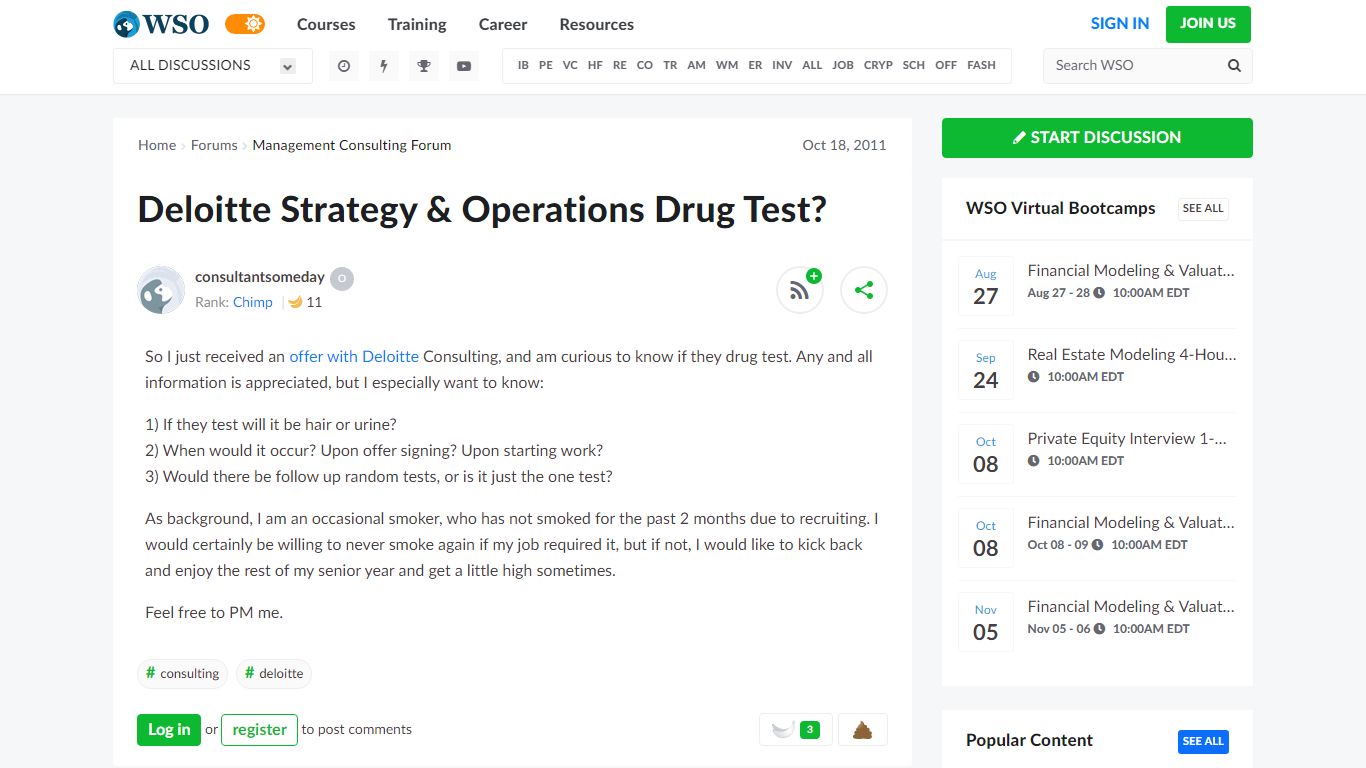
Task: Open Management Consulting Forum breadcrumb
Action: coord(352,145)
